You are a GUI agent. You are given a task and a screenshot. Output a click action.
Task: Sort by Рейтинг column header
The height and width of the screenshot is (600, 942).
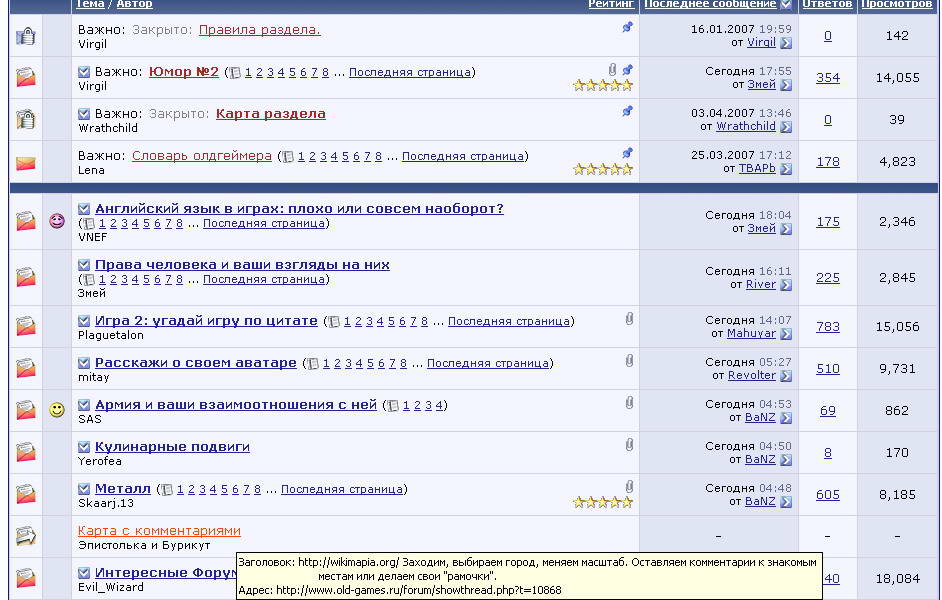click(611, 4)
